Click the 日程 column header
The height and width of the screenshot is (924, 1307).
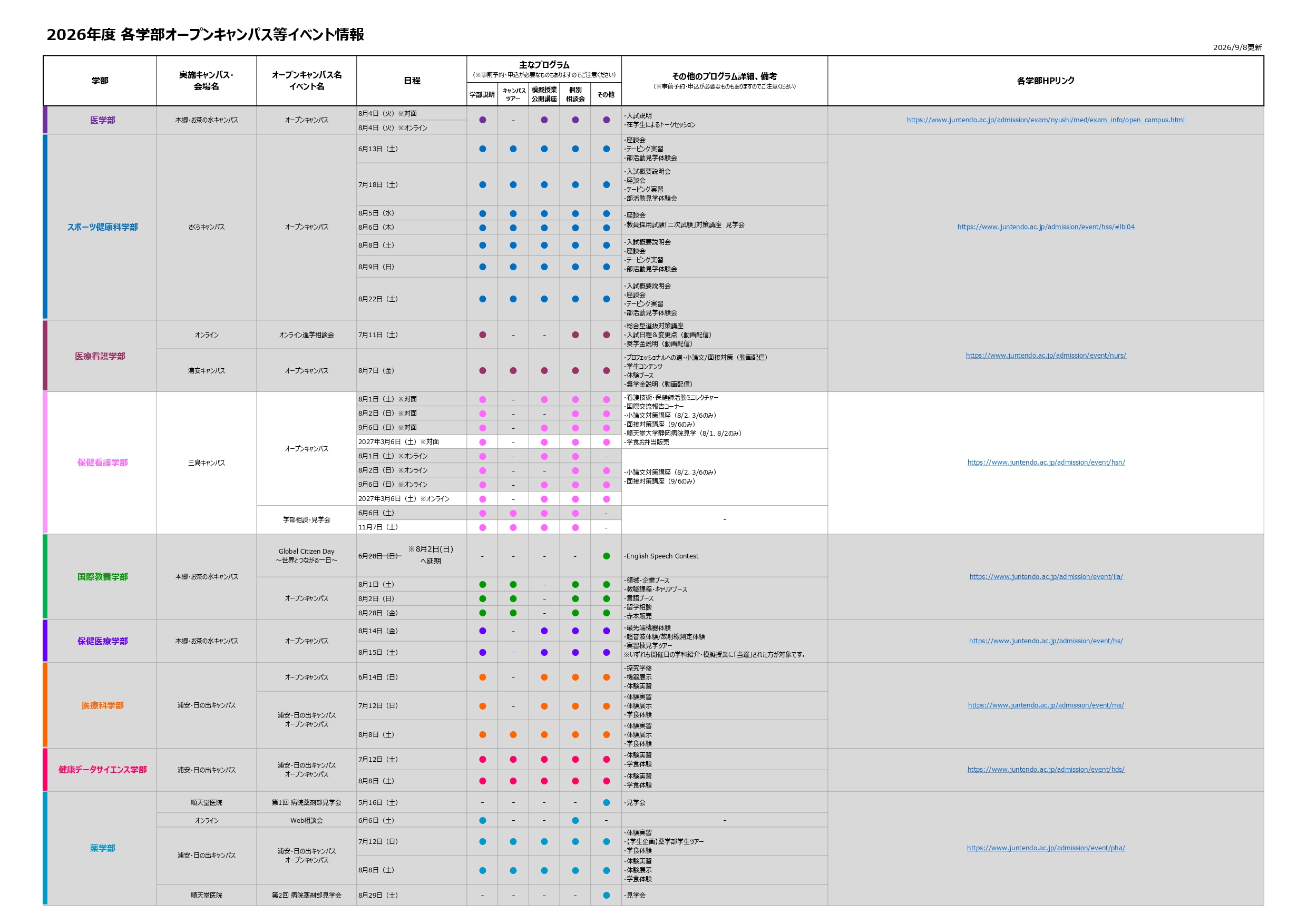point(412,81)
